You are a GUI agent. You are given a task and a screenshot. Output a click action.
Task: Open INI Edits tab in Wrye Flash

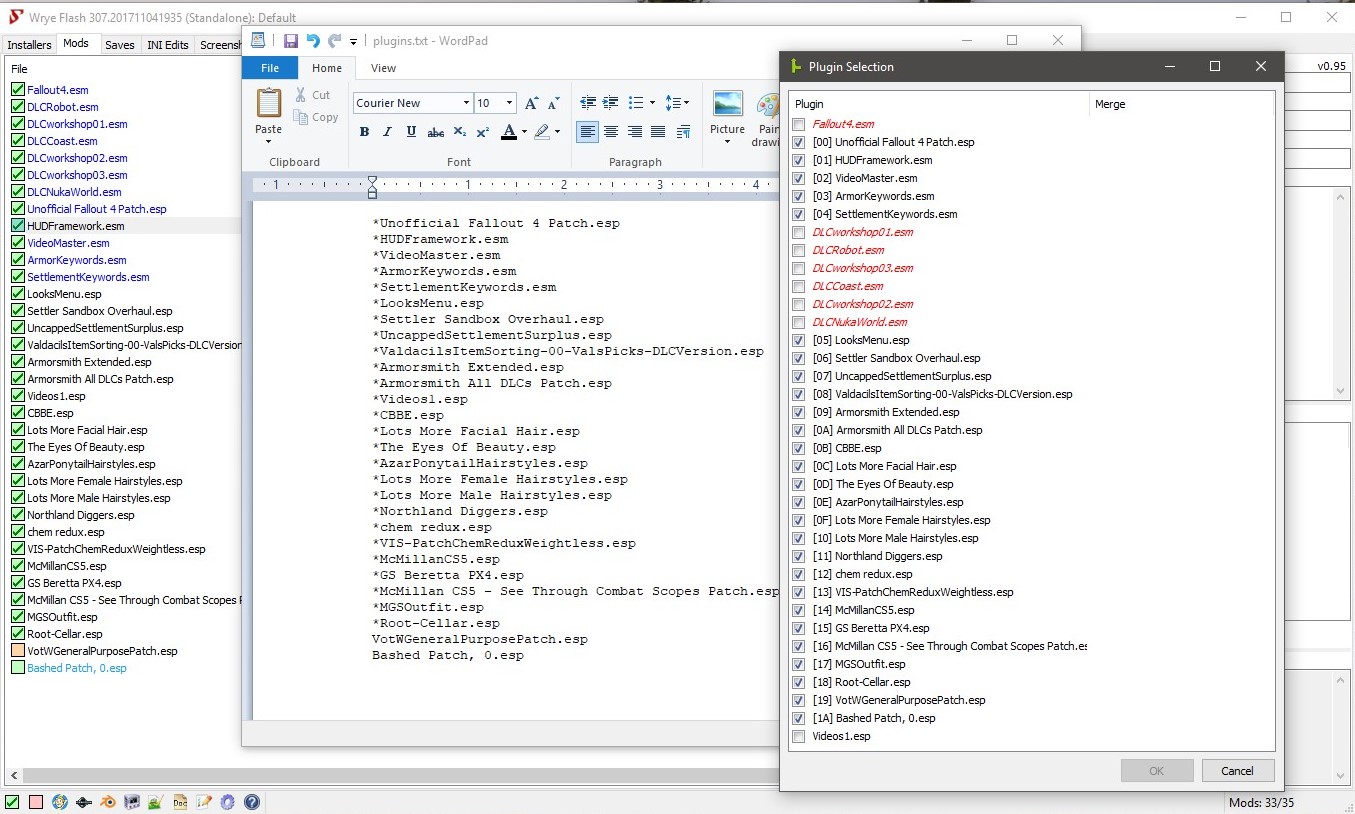coord(168,45)
